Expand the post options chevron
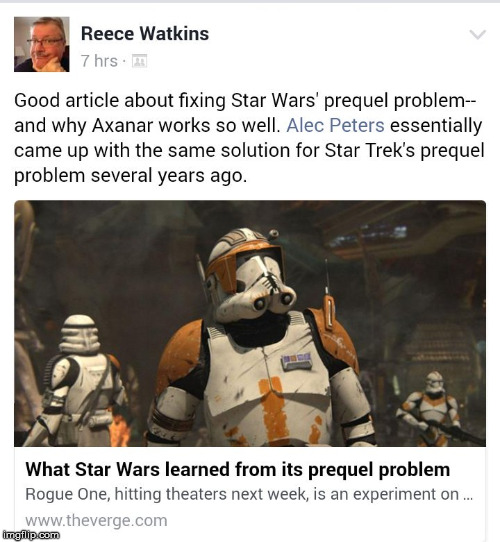500x542 pixels. (x=478, y=35)
